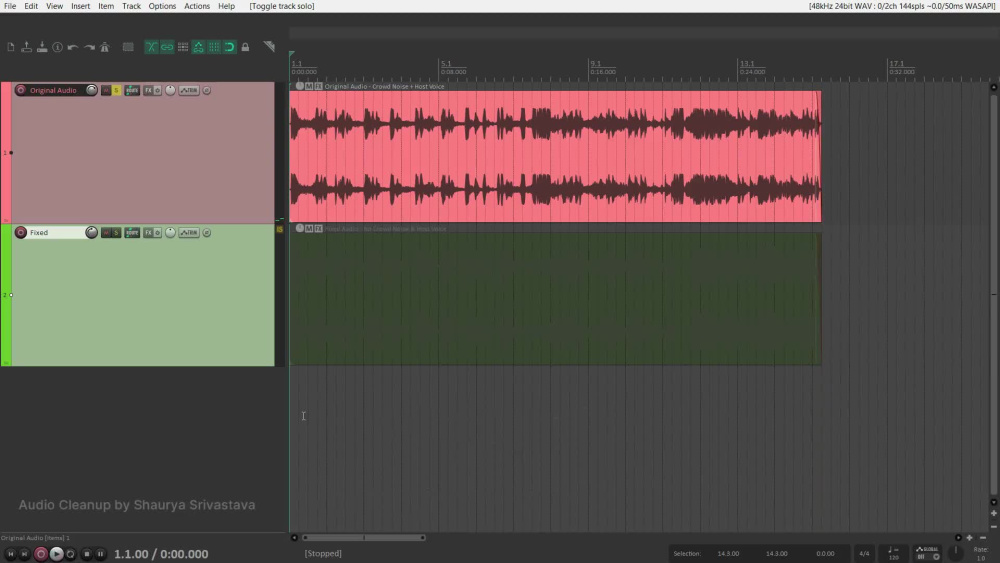Toggle auto-crossfade toolbar icon
The height and width of the screenshot is (563, 1000).
(151, 47)
